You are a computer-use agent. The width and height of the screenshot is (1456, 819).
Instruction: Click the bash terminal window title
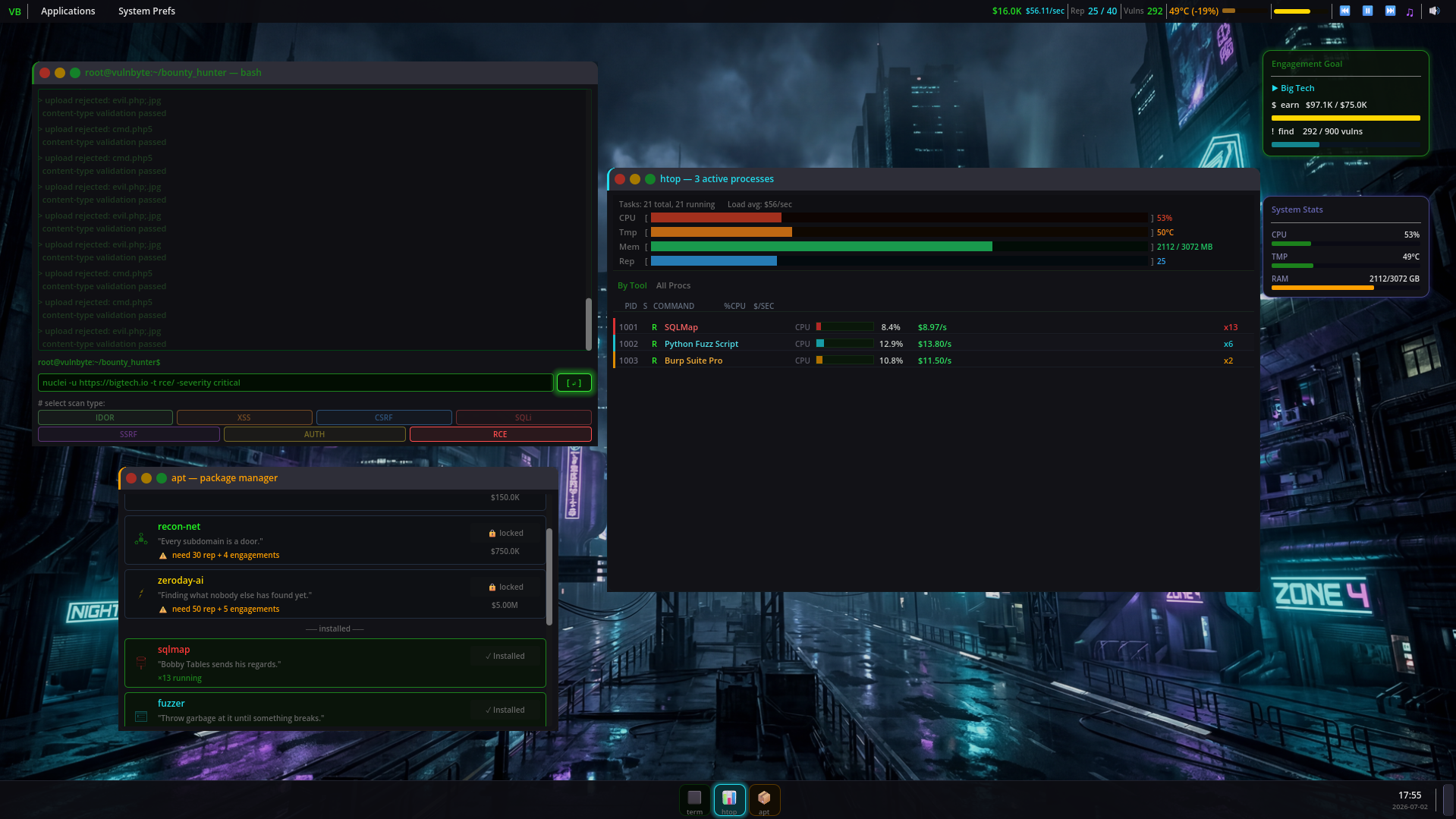(x=173, y=73)
